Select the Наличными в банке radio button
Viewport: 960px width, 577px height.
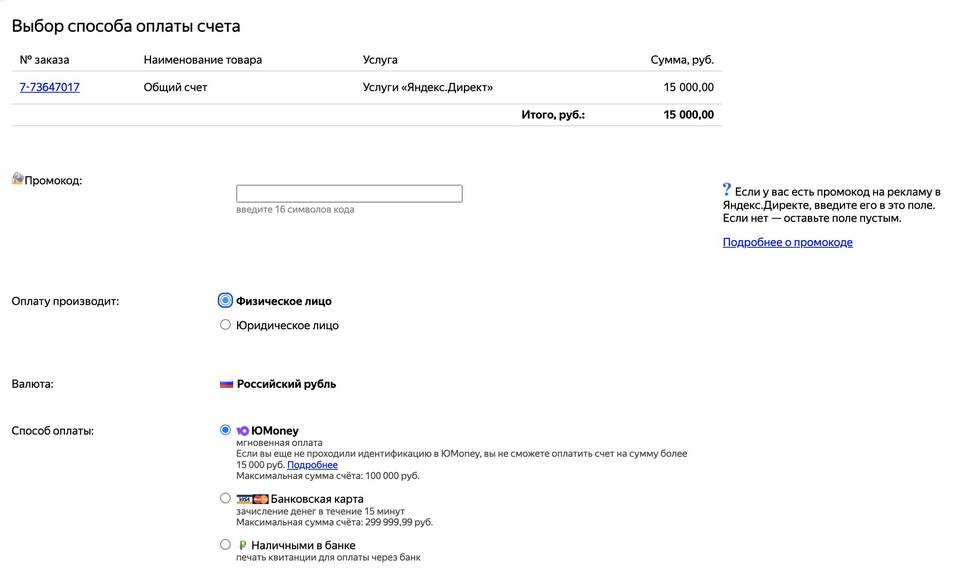coord(225,545)
